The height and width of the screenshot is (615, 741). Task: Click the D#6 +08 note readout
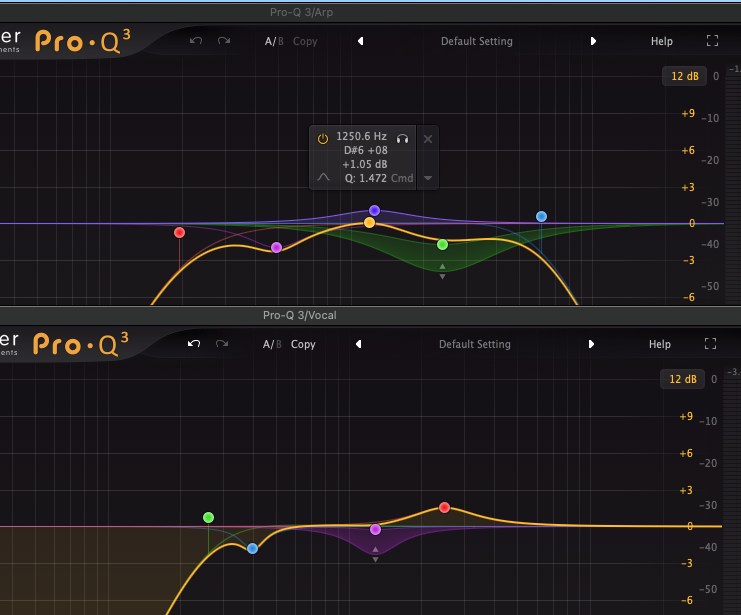click(x=365, y=150)
